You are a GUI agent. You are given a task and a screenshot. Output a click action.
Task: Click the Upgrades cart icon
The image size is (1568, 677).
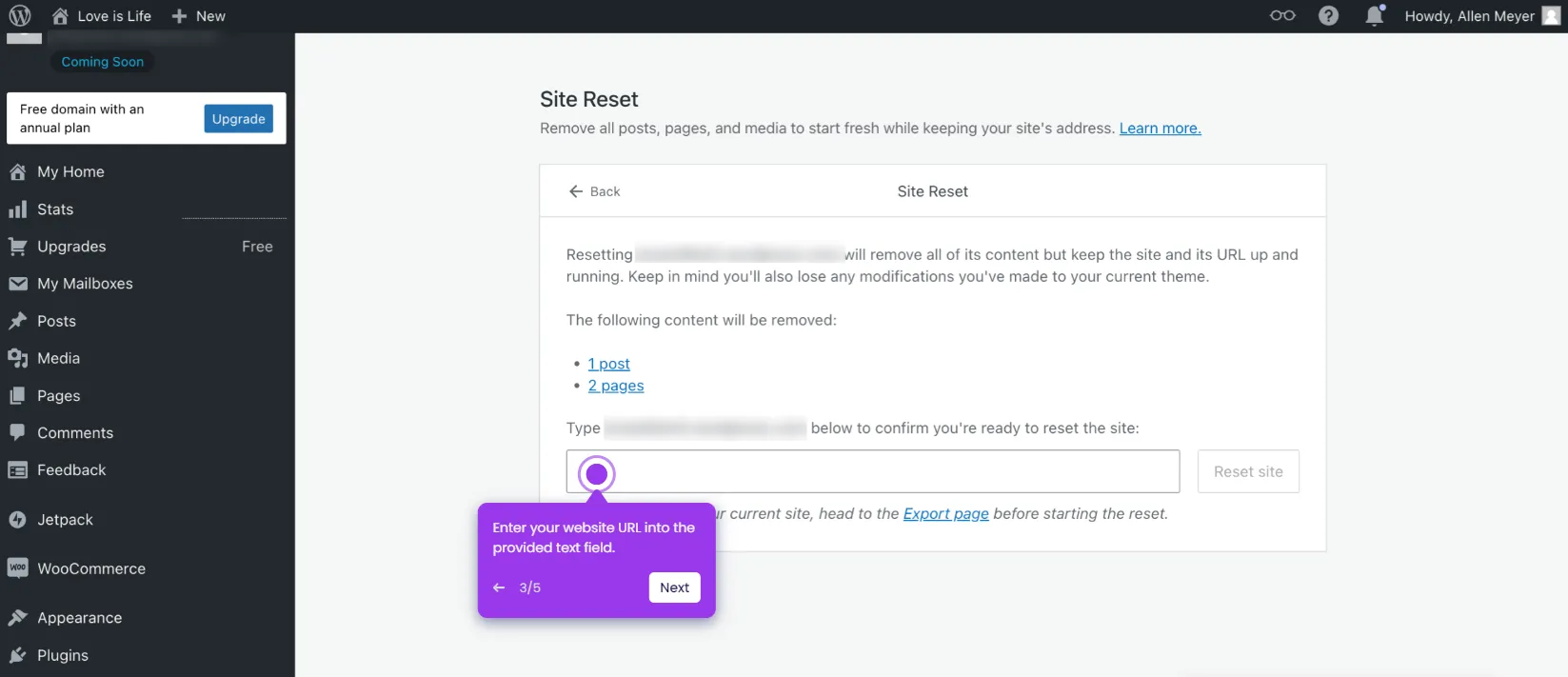click(17, 247)
